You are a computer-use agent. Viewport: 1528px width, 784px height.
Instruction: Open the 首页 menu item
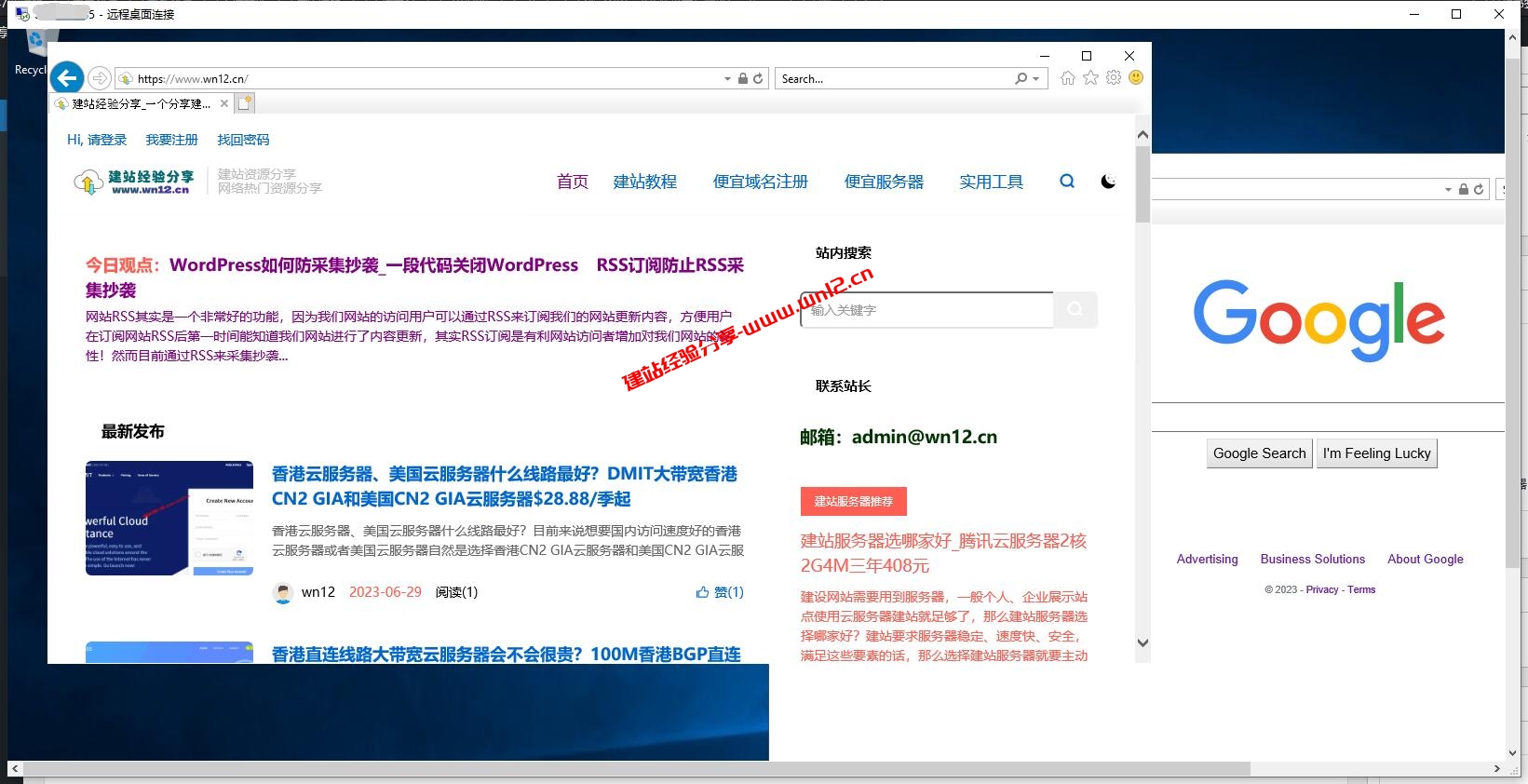573,182
